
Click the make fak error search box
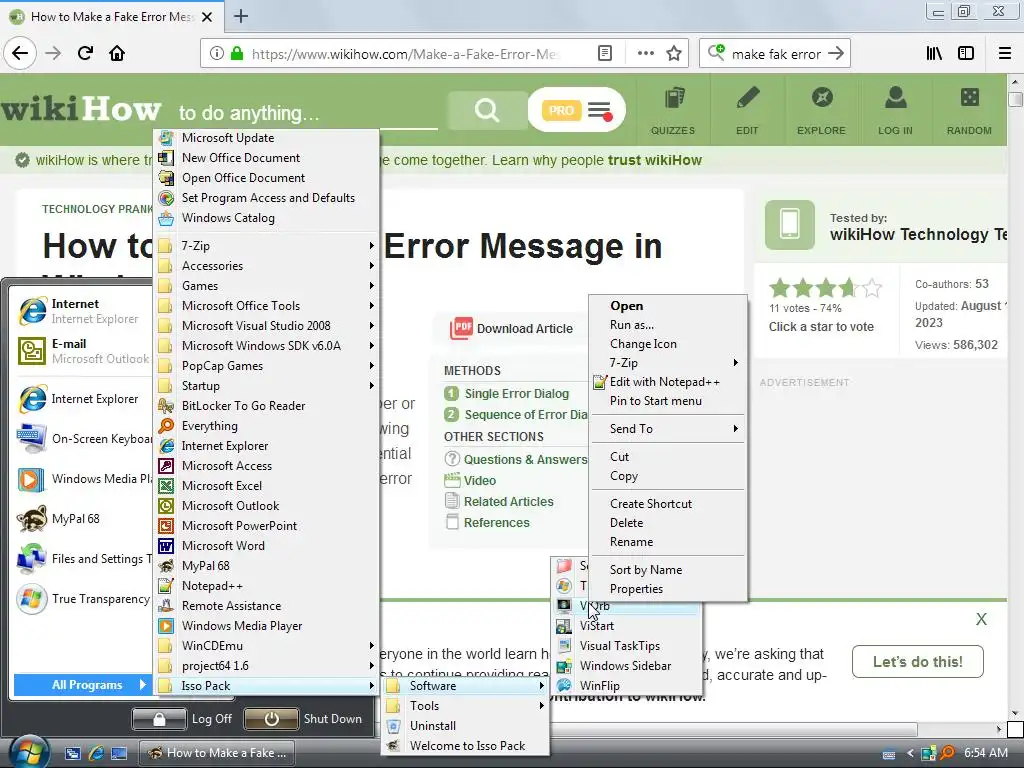(x=776, y=54)
